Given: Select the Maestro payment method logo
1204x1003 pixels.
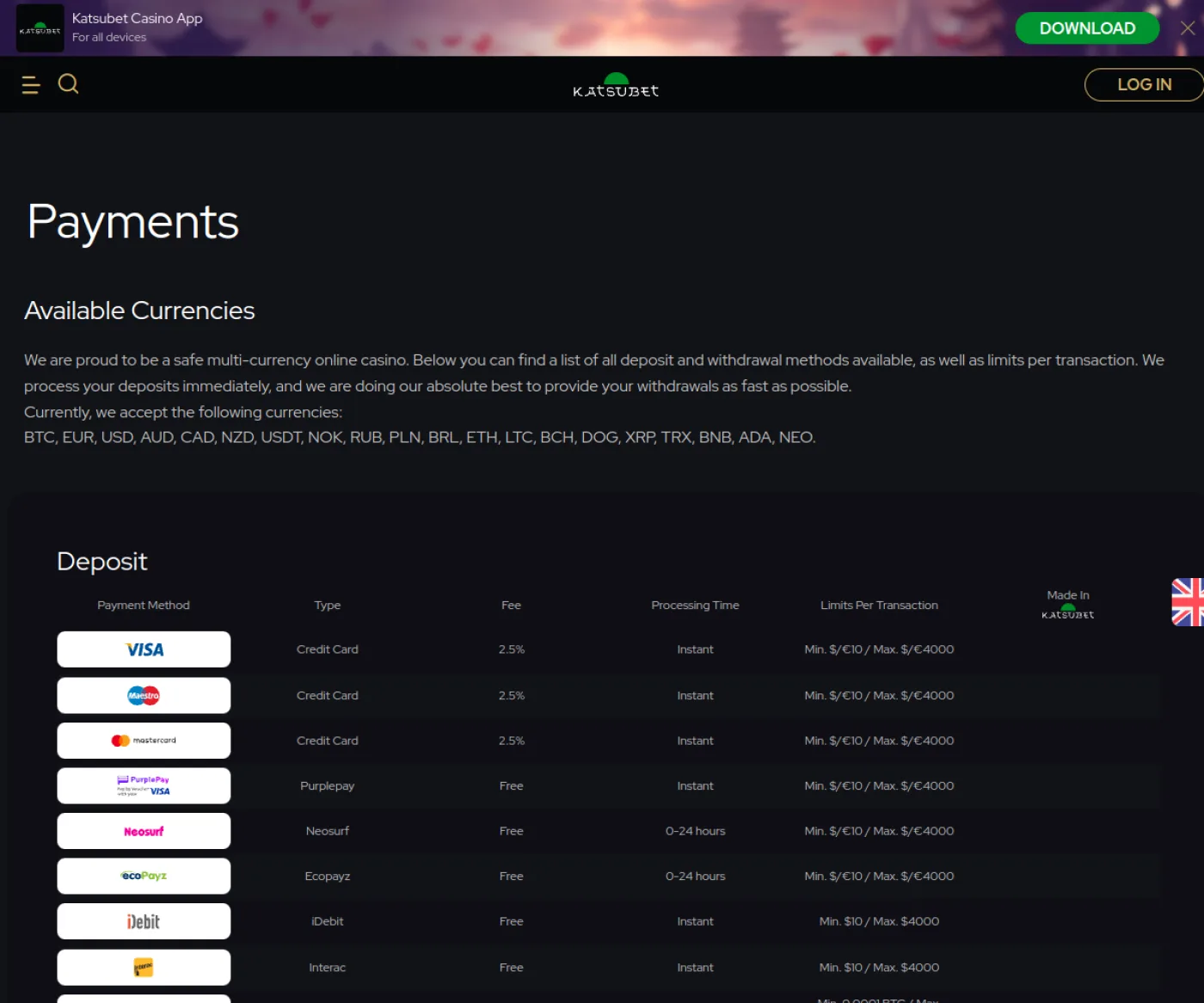Looking at the screenshot, I should [x=144, y=695].
